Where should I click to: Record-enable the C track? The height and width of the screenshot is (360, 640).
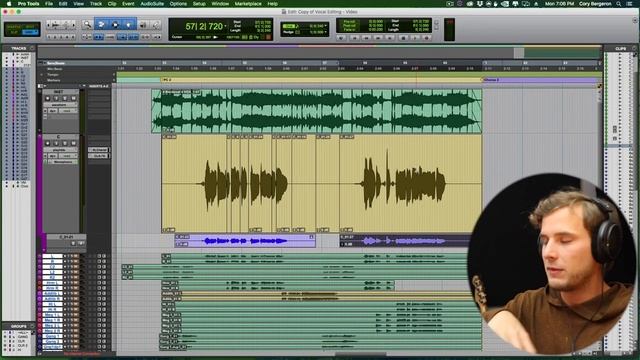click(47, 143)
